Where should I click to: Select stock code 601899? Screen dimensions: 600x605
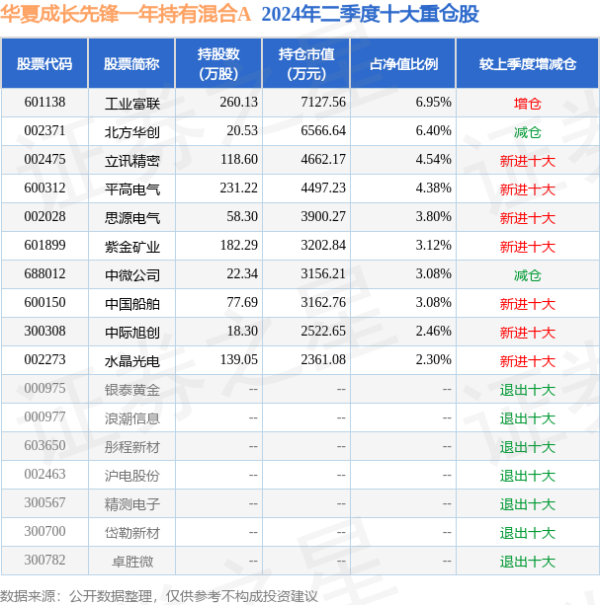pos(45,245)
